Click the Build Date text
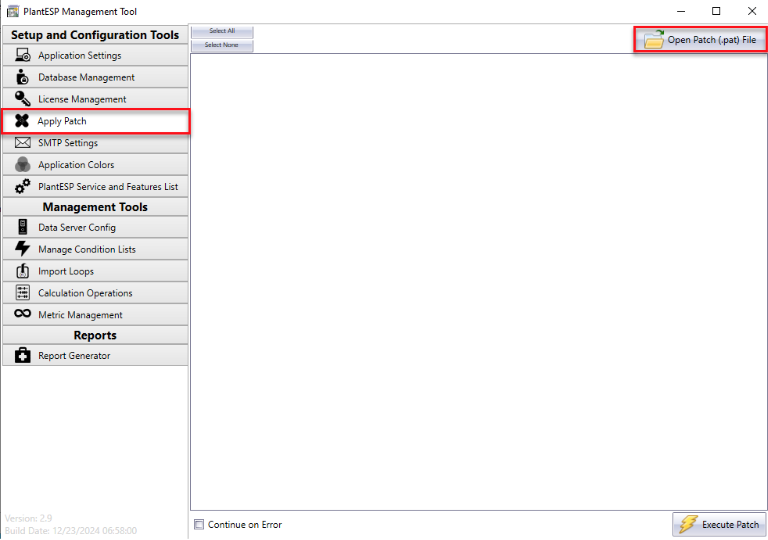The image size is (768, 540). pyautogui.click(x=71, y=531)
